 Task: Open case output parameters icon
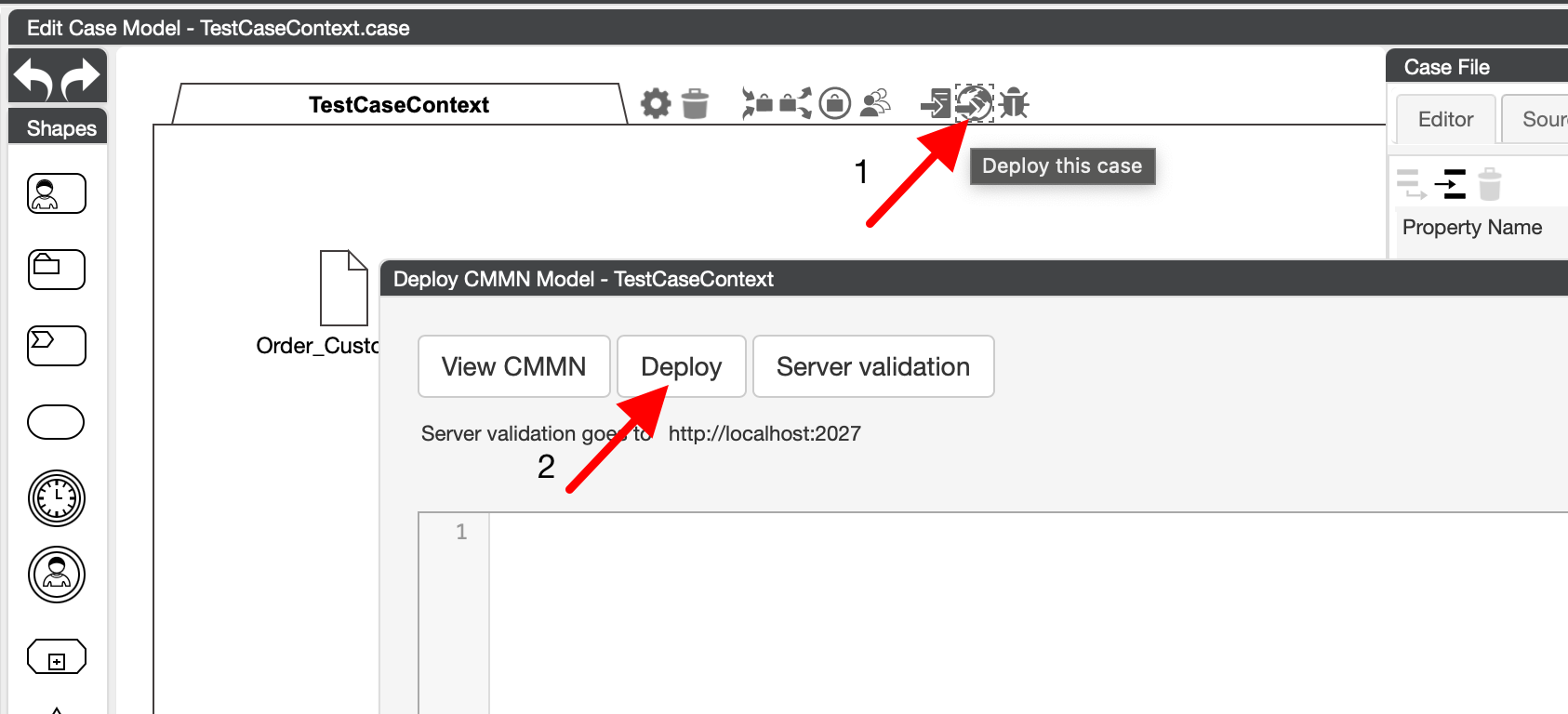tap(795, 103)
